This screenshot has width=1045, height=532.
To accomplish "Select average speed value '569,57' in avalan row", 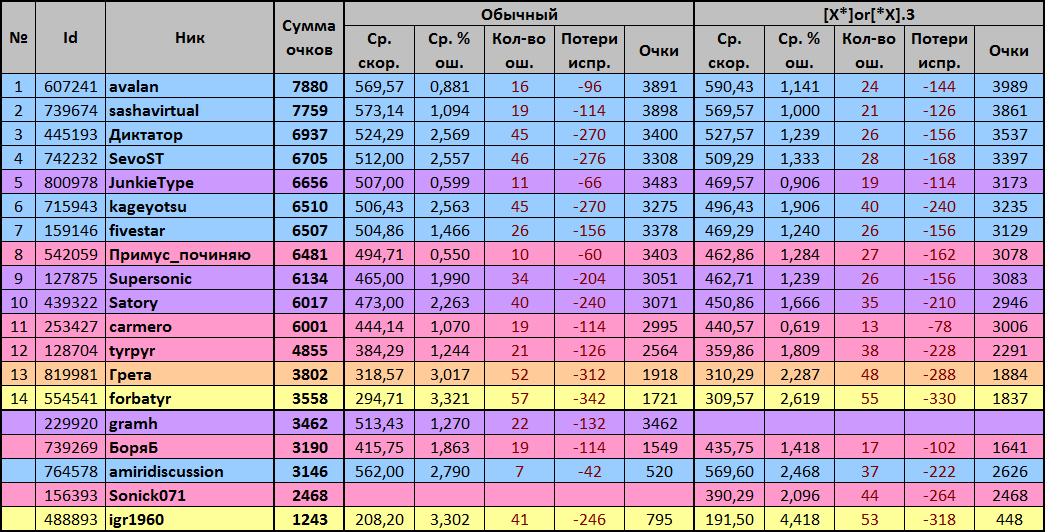I will pos(380,87).
